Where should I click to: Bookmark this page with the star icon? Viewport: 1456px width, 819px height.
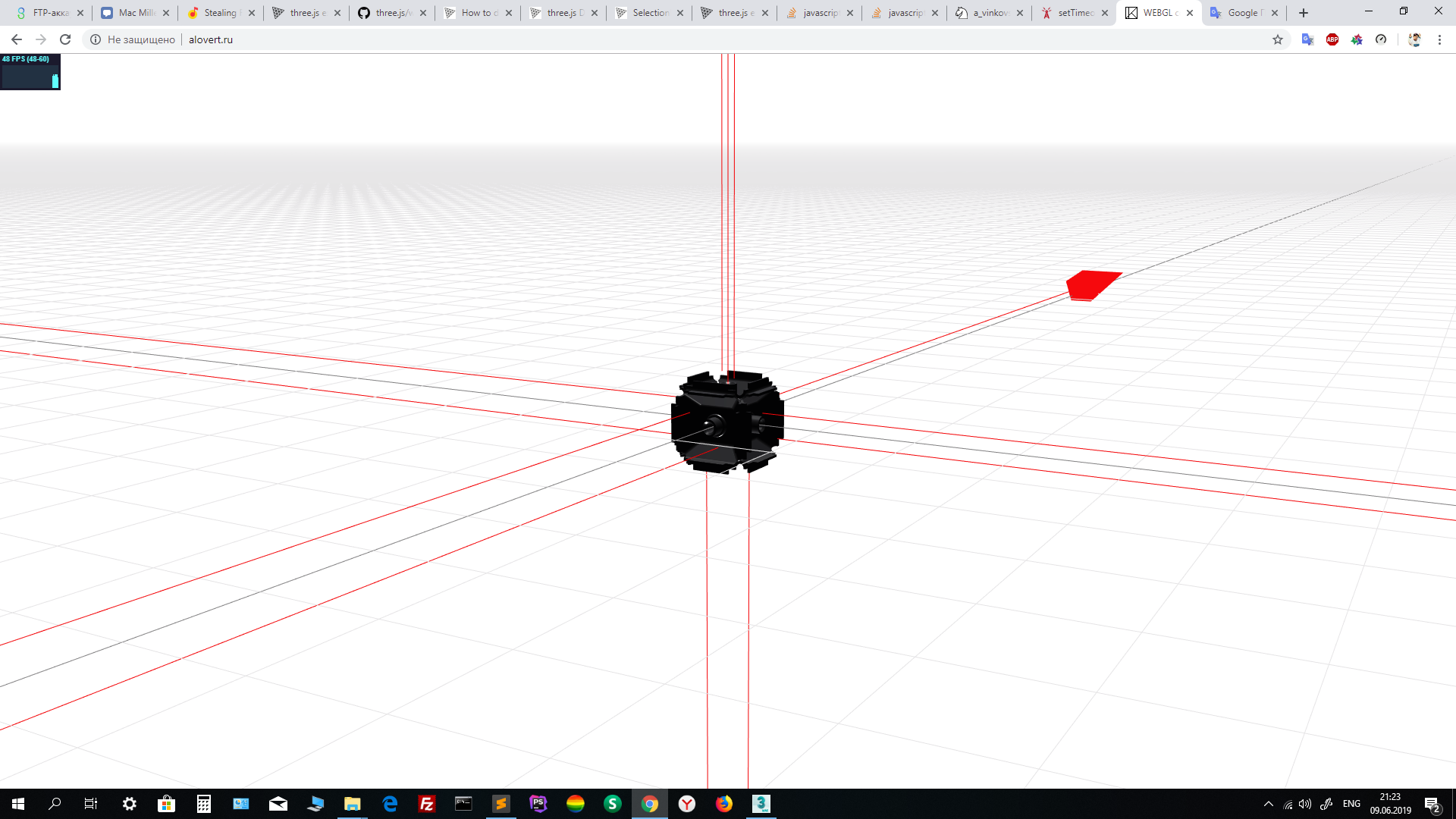point(1278,39)
